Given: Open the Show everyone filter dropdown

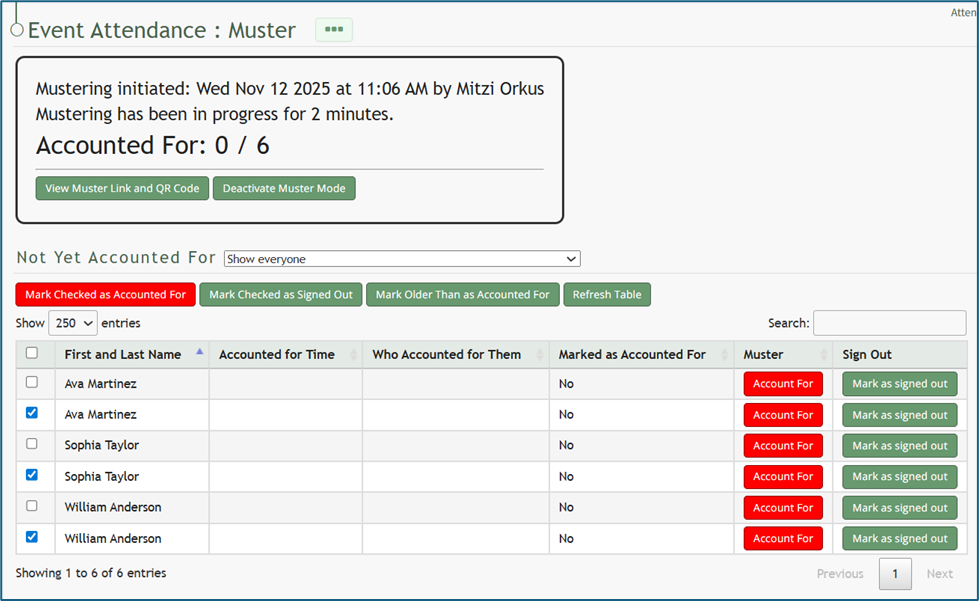Looking at the screenshot, I should coord(401,259).
